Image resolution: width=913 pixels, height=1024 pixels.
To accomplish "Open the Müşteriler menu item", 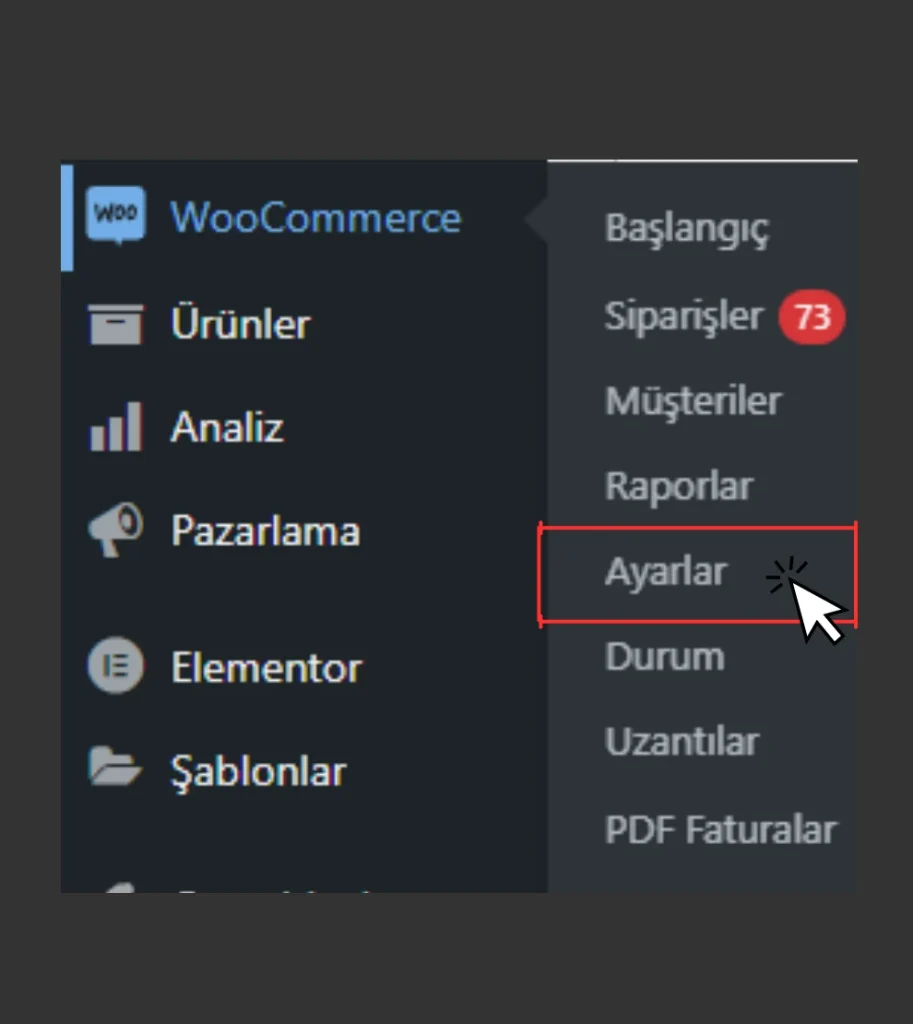I will pos(694,400).
